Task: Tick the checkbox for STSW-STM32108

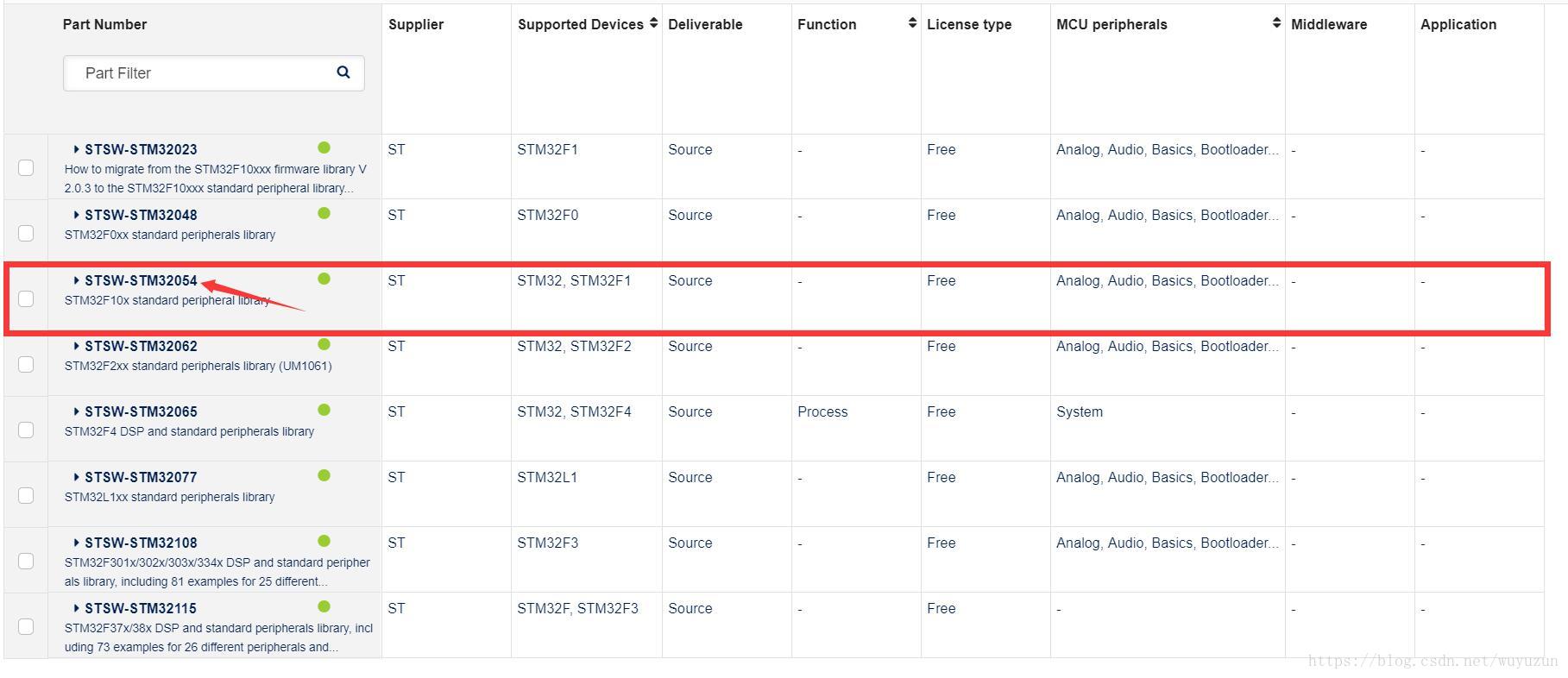Action: point(26,561)
